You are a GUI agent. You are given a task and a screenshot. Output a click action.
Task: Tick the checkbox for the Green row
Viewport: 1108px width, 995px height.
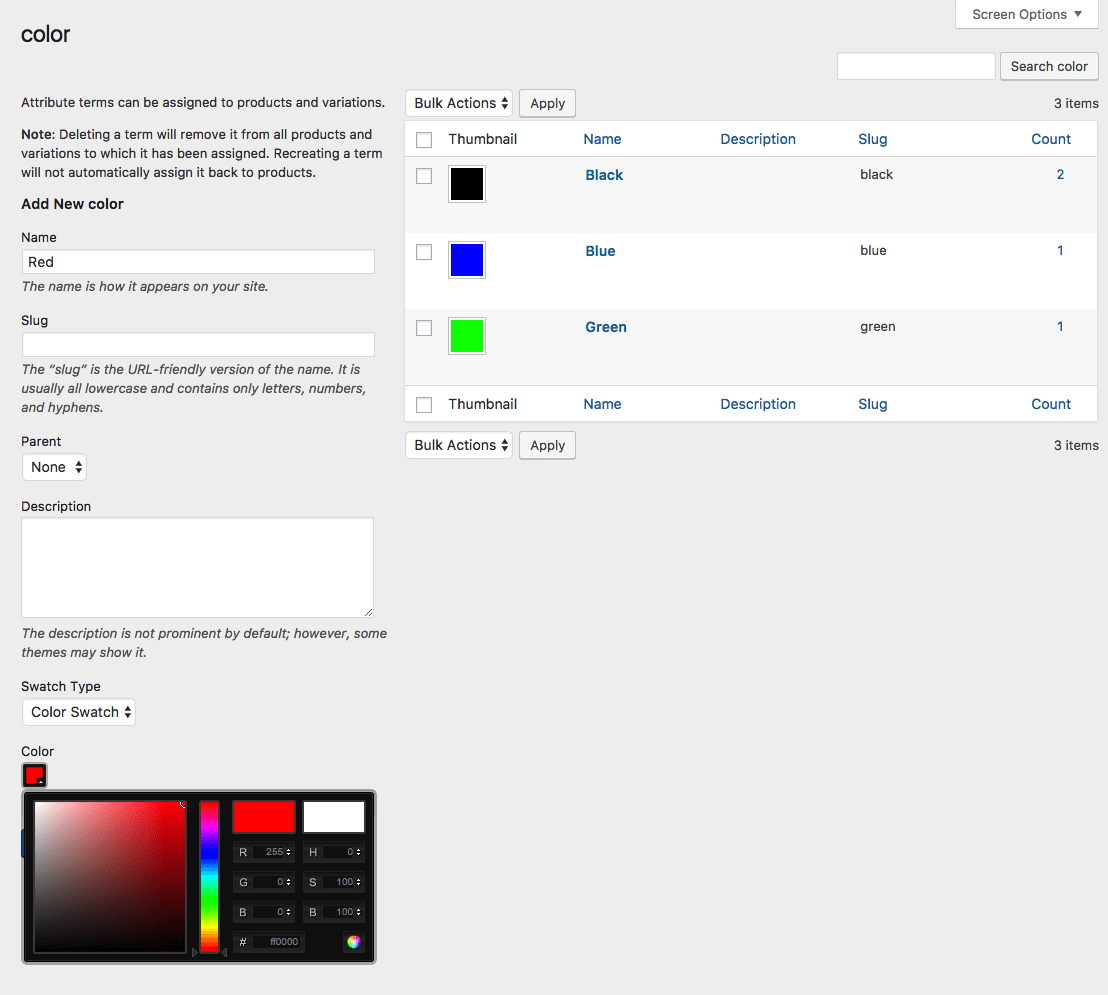[424, 328]
